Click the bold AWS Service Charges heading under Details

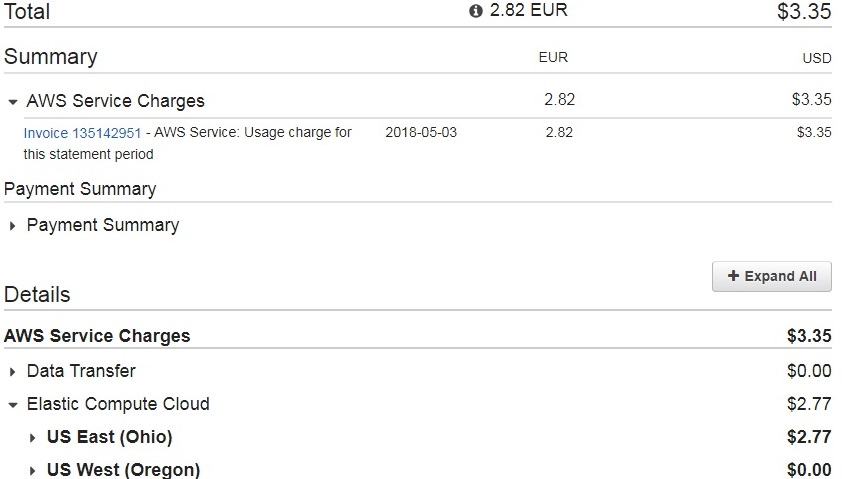pos(97,336)
